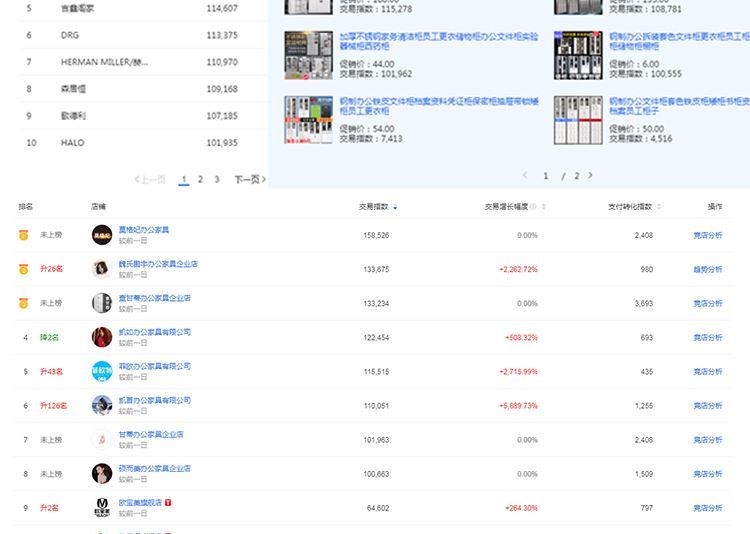This screenshot has height=534, width=750.
Task: Click the red Tmall badge beside 欧宝美旗舰店
Action: (168, 502)
